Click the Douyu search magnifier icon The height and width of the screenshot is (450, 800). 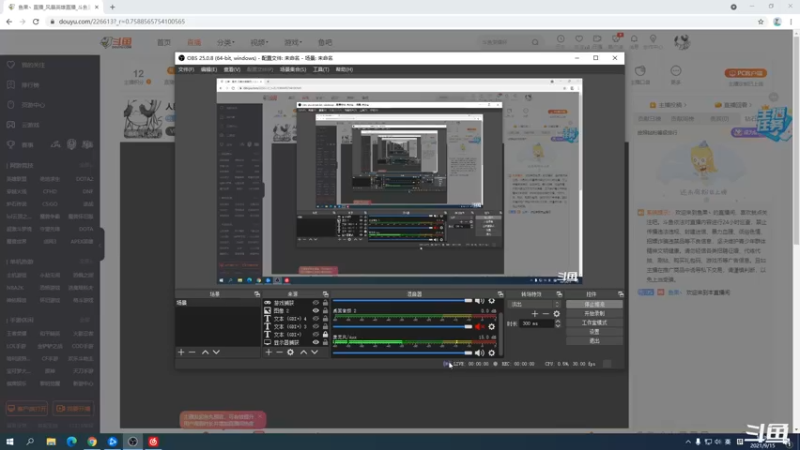click(x=535, y=42)
